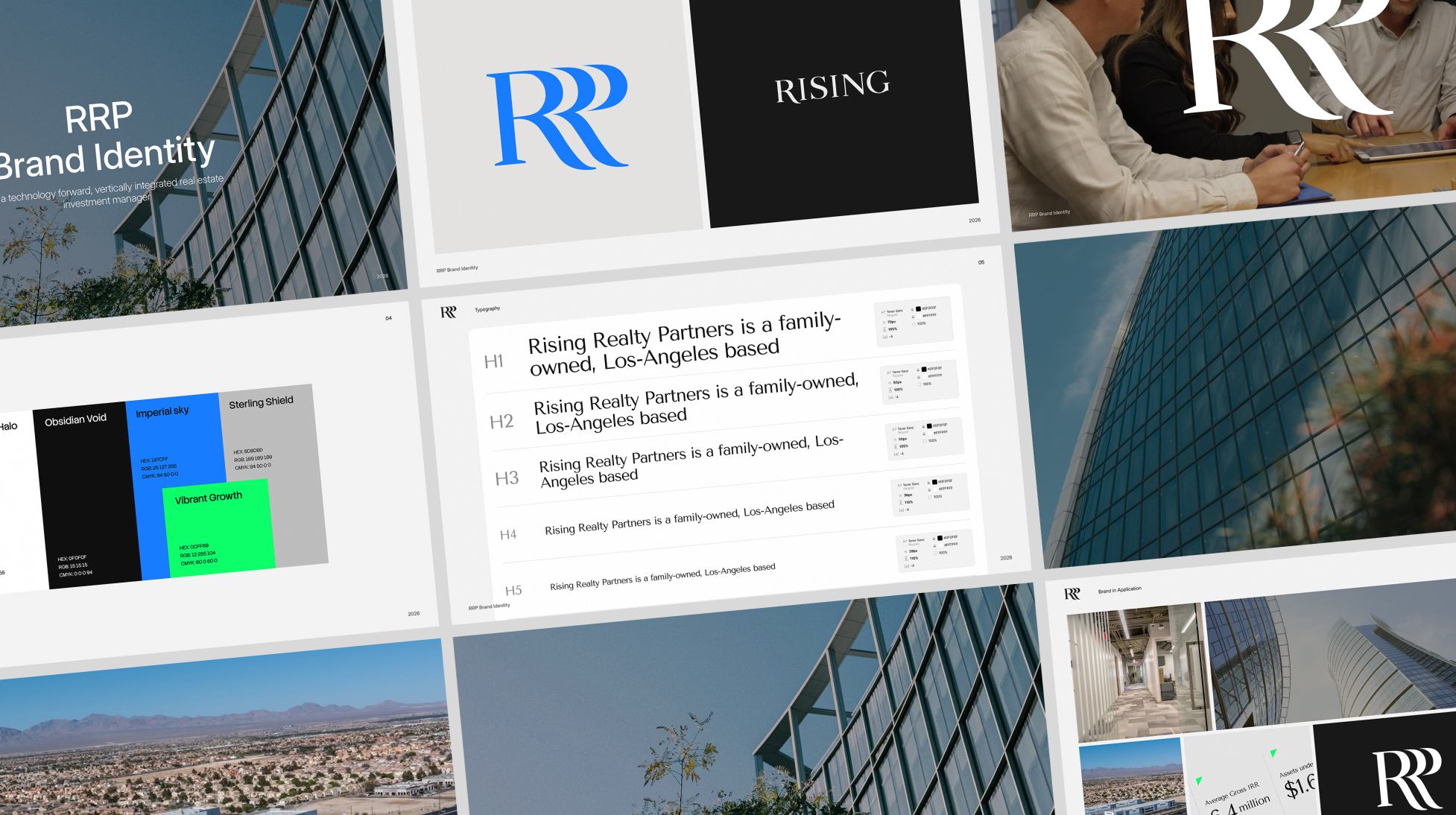The height and width of the screenshot is (815, 1456).
Task: Click the H4 single-line sample sentence
Action: click(x=689, y=517)
